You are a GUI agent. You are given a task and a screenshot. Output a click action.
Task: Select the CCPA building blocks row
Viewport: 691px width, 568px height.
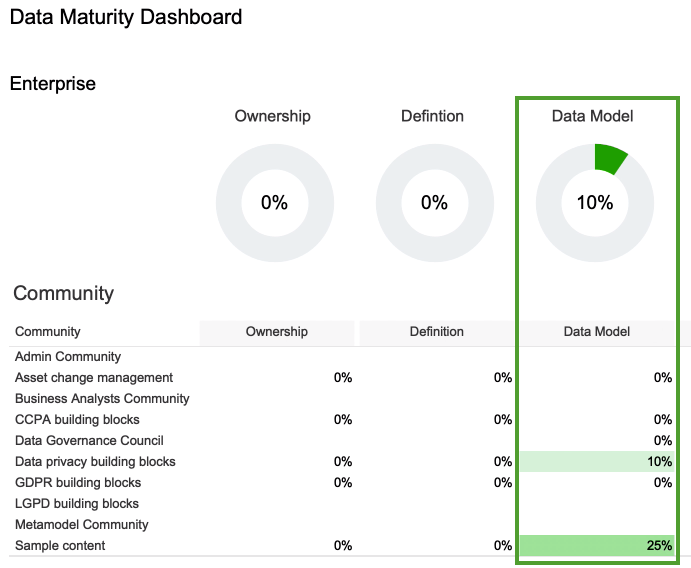77,420
